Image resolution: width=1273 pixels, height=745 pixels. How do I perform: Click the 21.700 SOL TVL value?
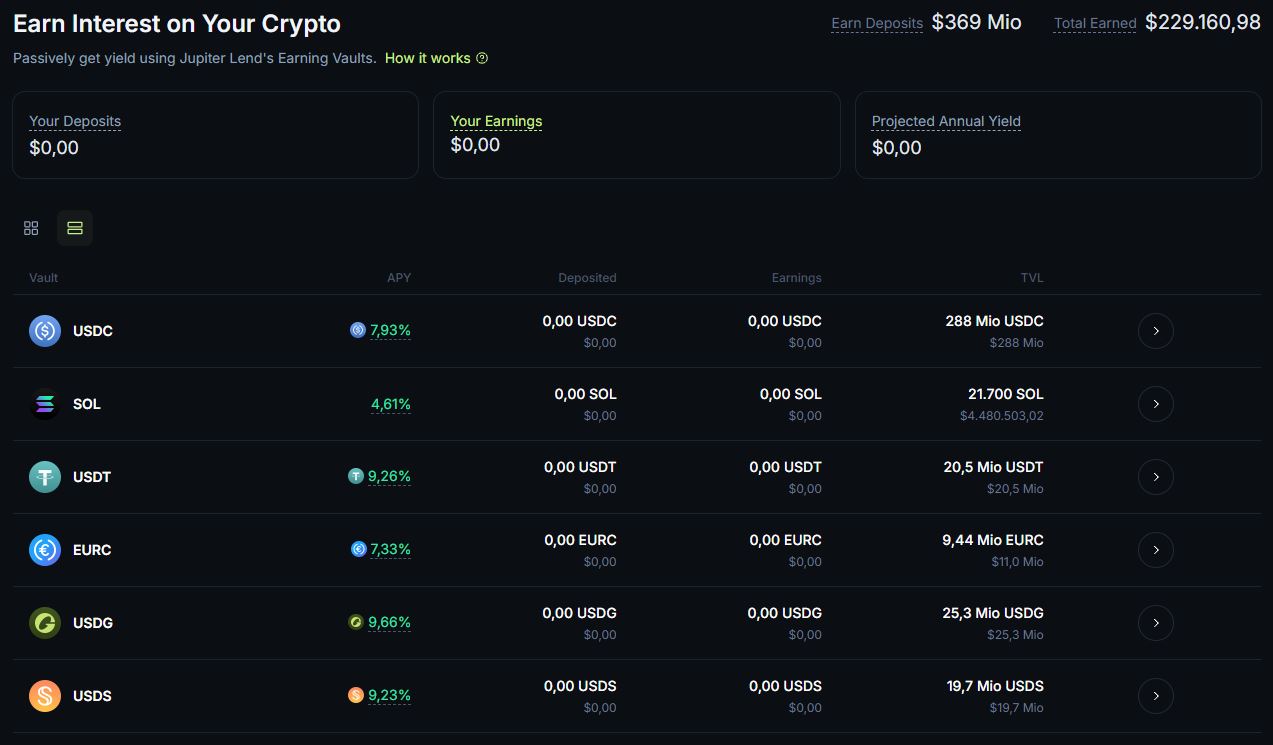pos(1006,394)
